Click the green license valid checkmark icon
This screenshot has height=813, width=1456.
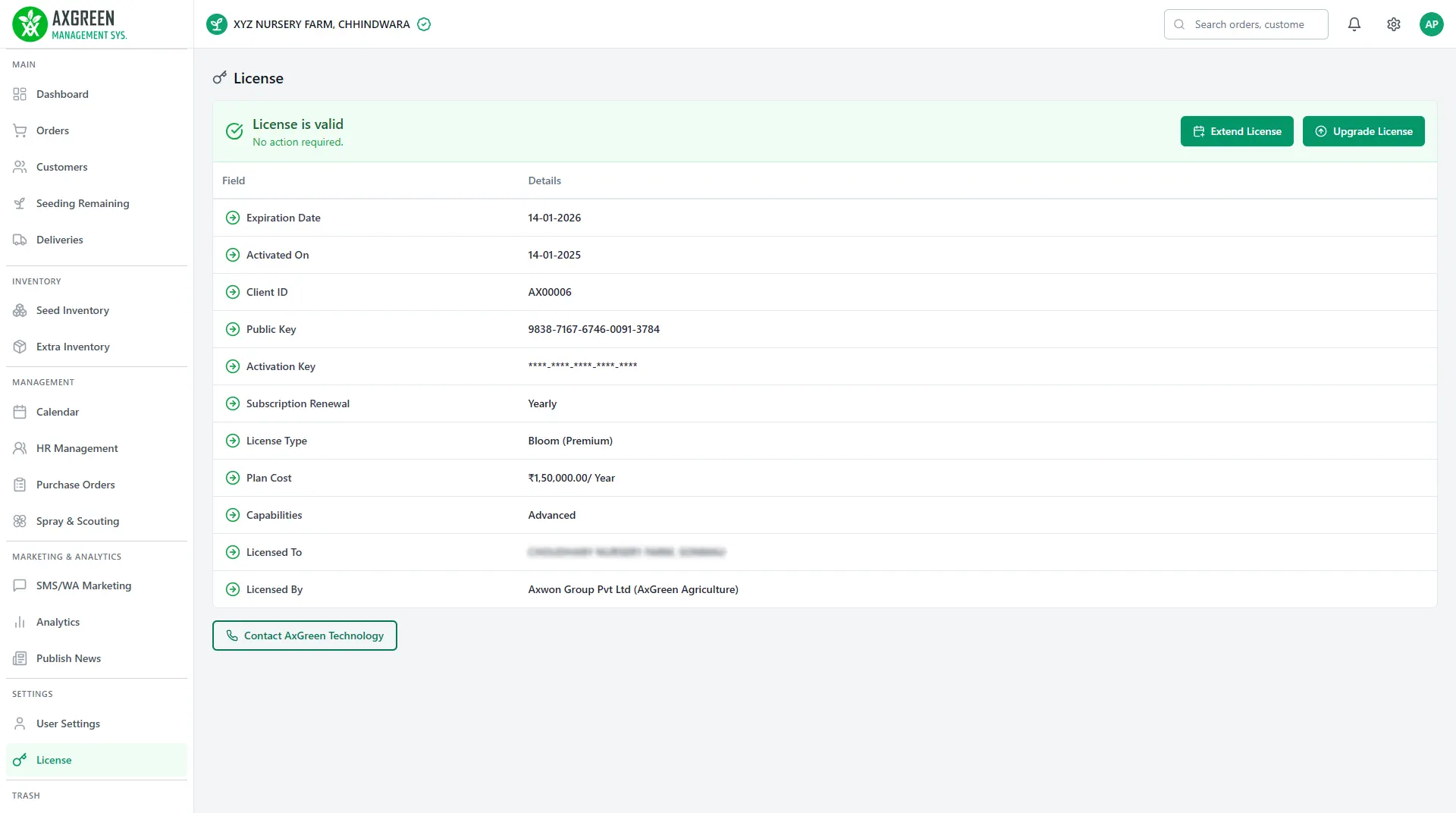[235, 131]
